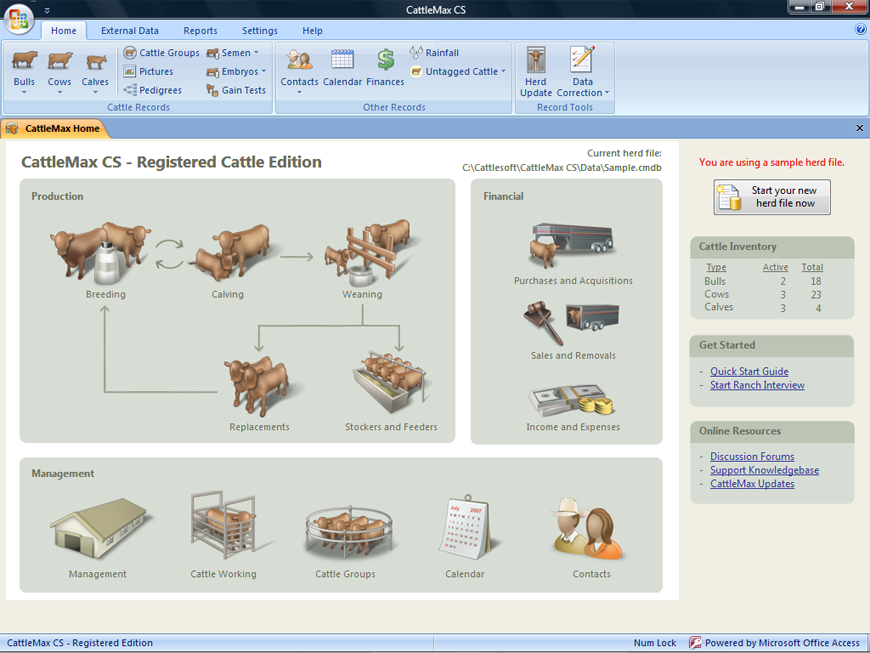Click the Office application button

tap(19, 19)
